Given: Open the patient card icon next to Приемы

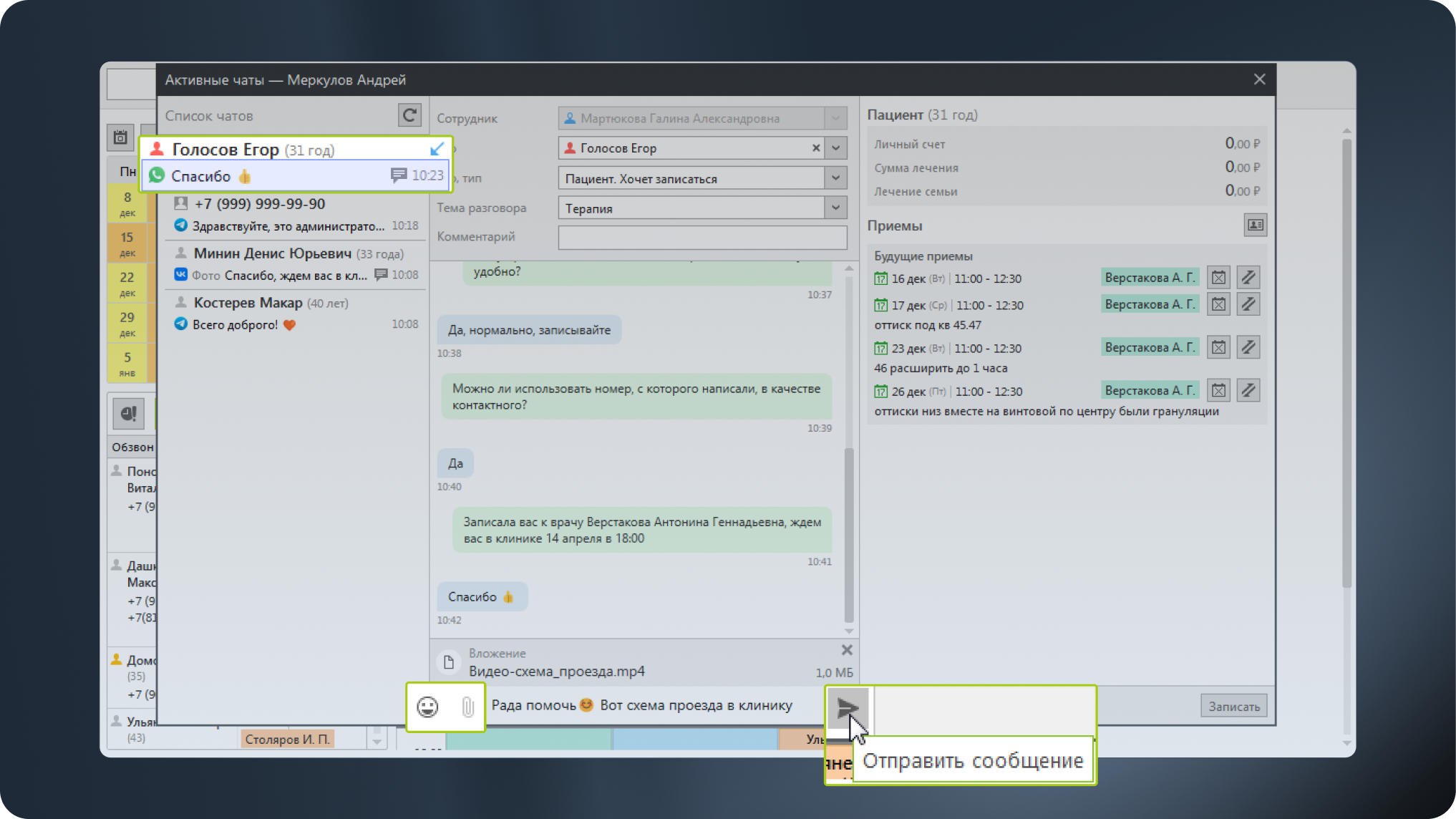Looking at the screenshot, I should coord(1255,225).
